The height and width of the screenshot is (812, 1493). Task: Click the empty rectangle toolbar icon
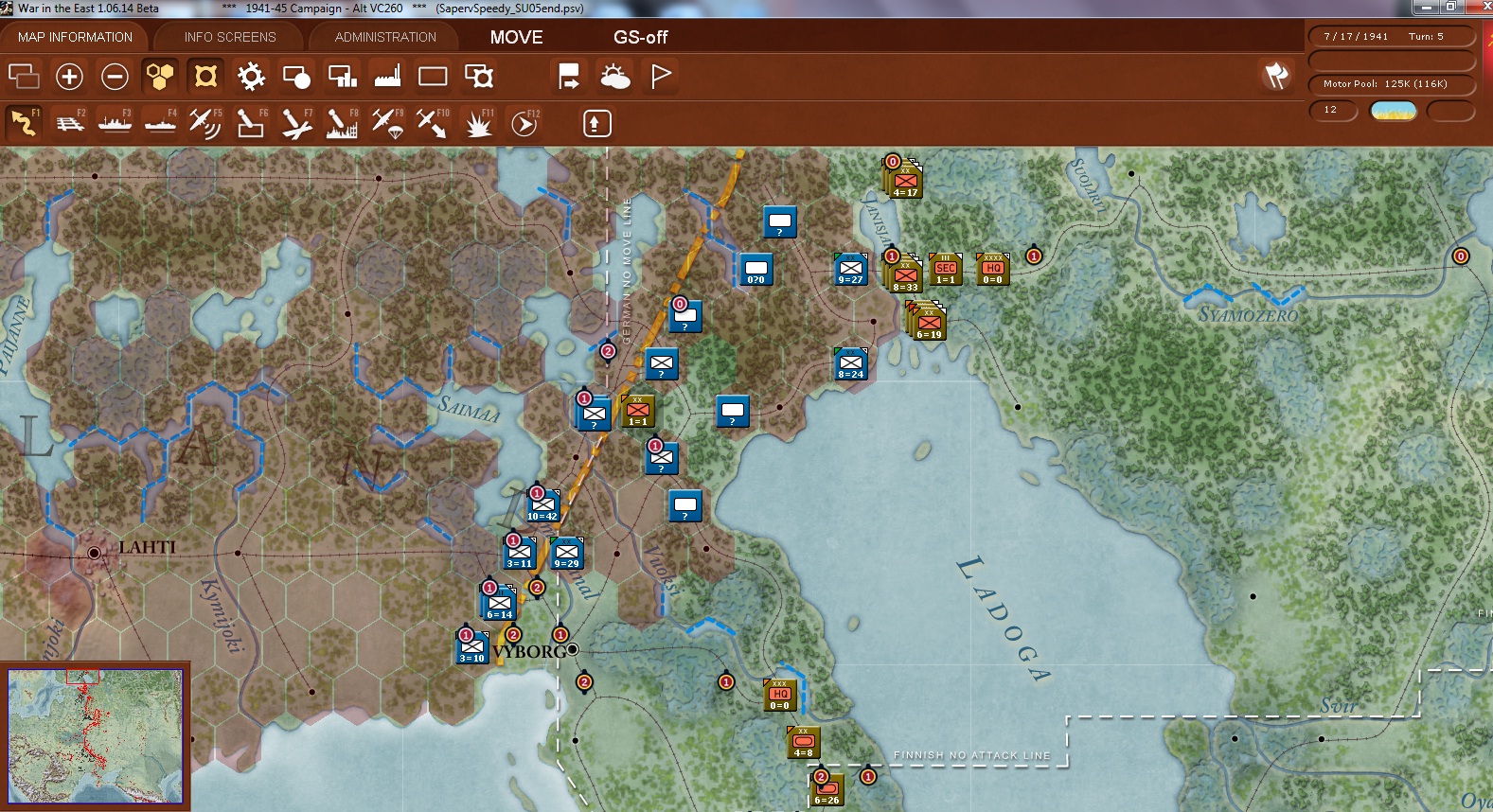point(433,77)
